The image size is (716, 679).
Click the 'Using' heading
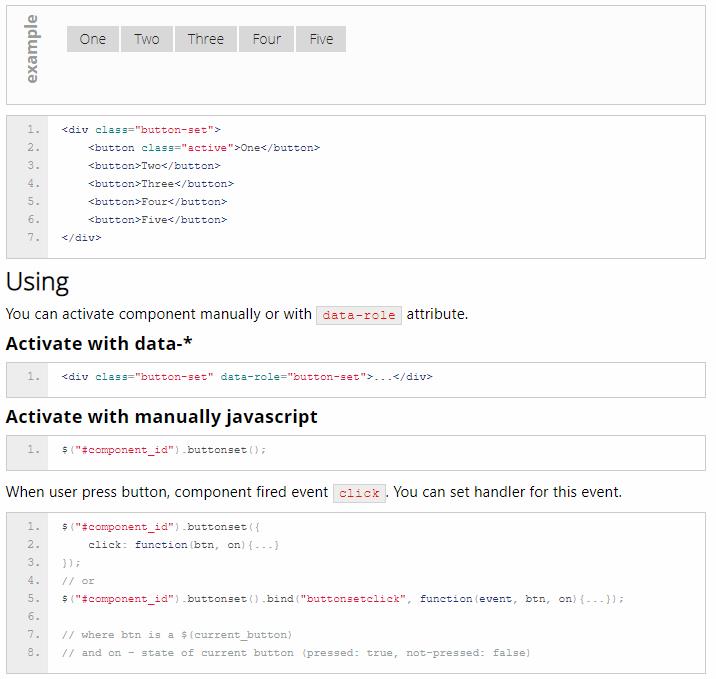coord(37,281)
